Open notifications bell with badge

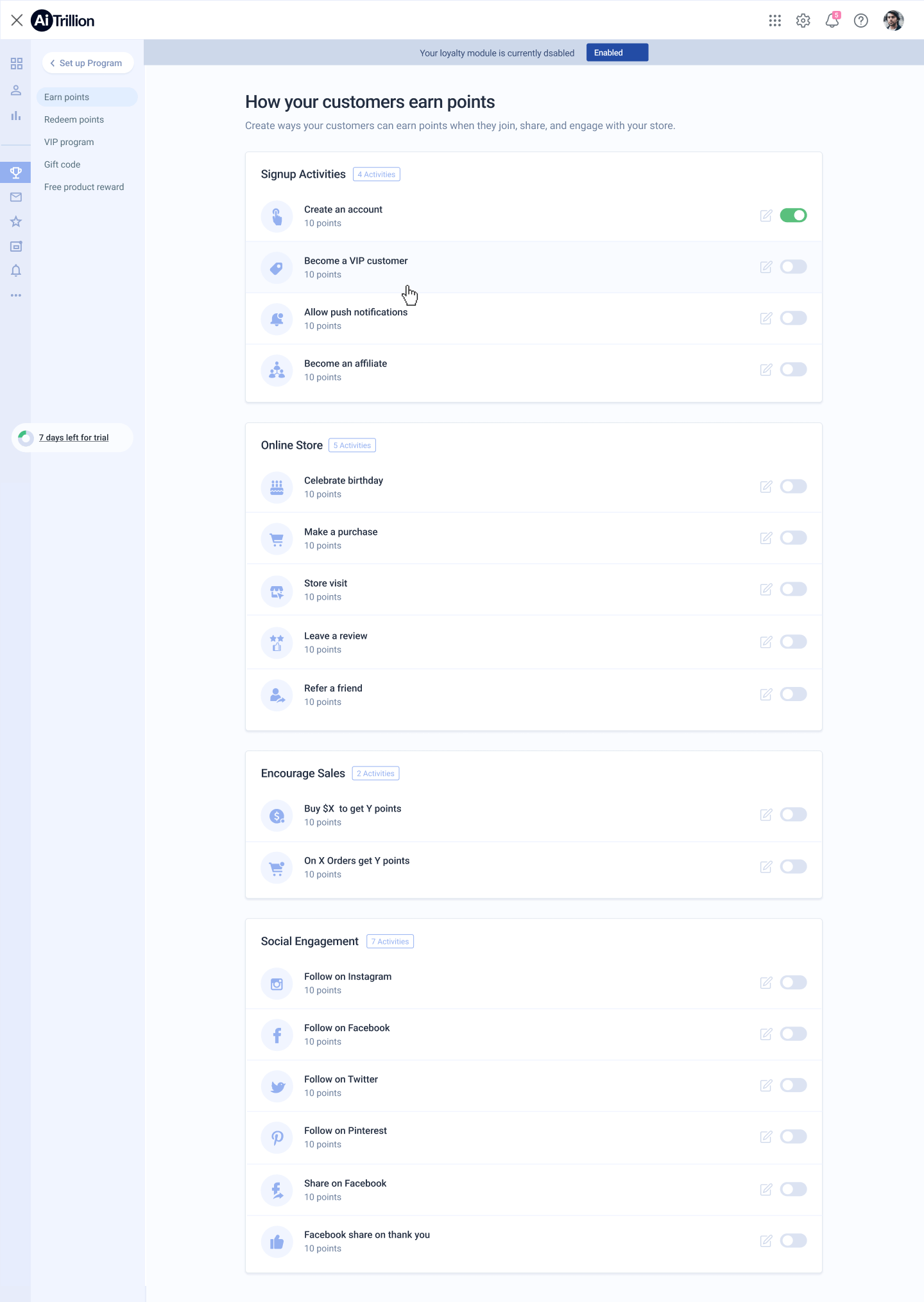point(832,20)
